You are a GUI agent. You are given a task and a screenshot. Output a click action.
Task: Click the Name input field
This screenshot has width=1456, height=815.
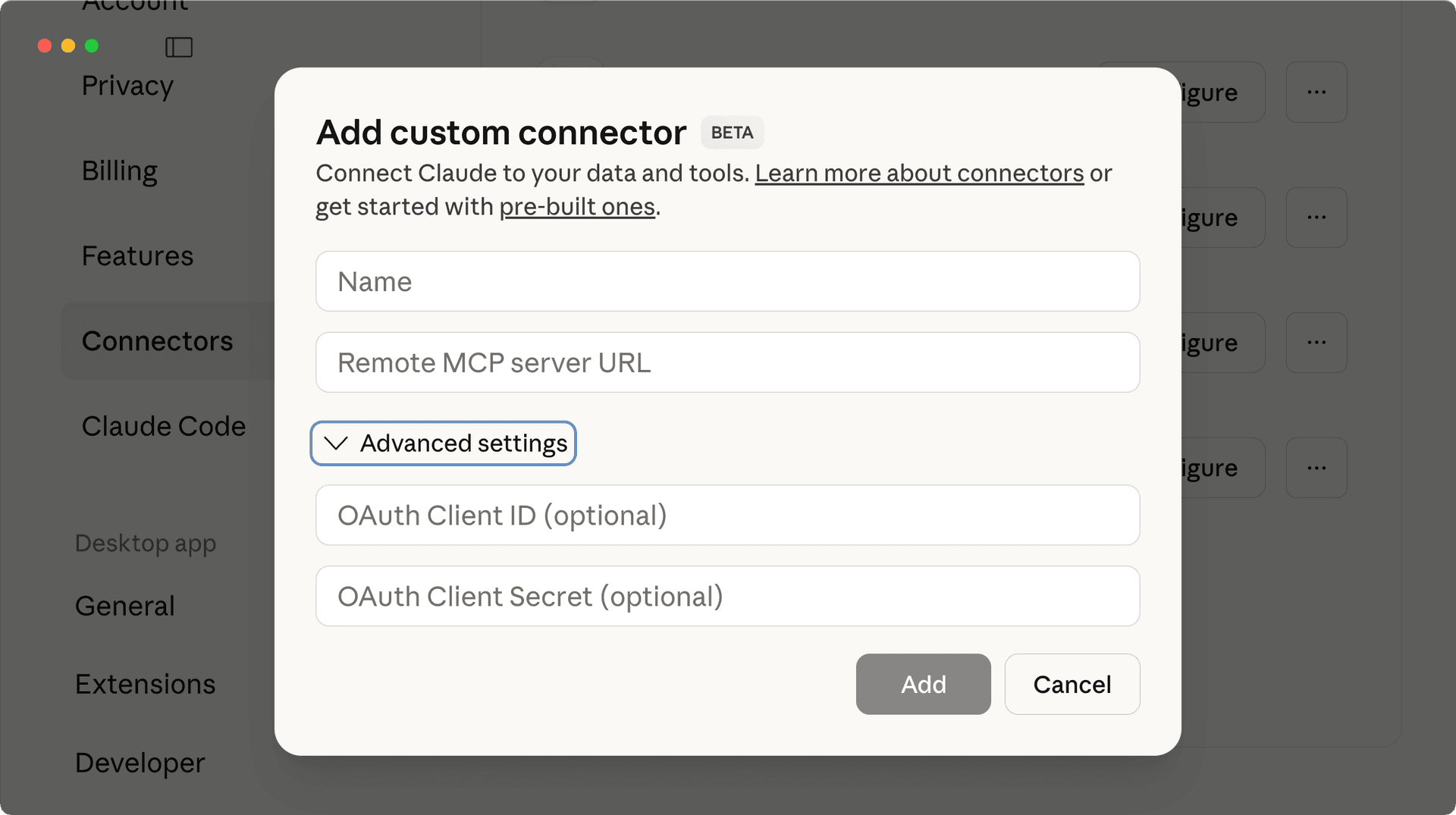point(727,281)
